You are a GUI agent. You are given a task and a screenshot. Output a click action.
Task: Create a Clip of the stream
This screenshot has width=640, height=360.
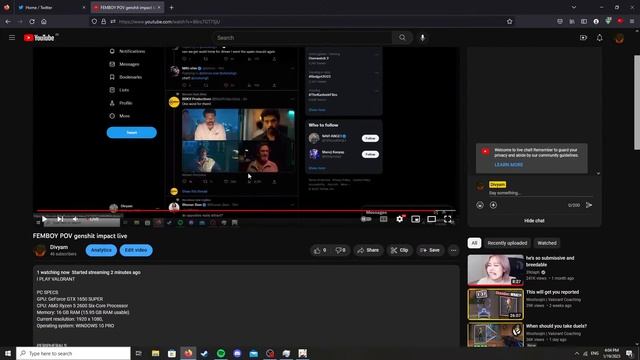point(399,250)
